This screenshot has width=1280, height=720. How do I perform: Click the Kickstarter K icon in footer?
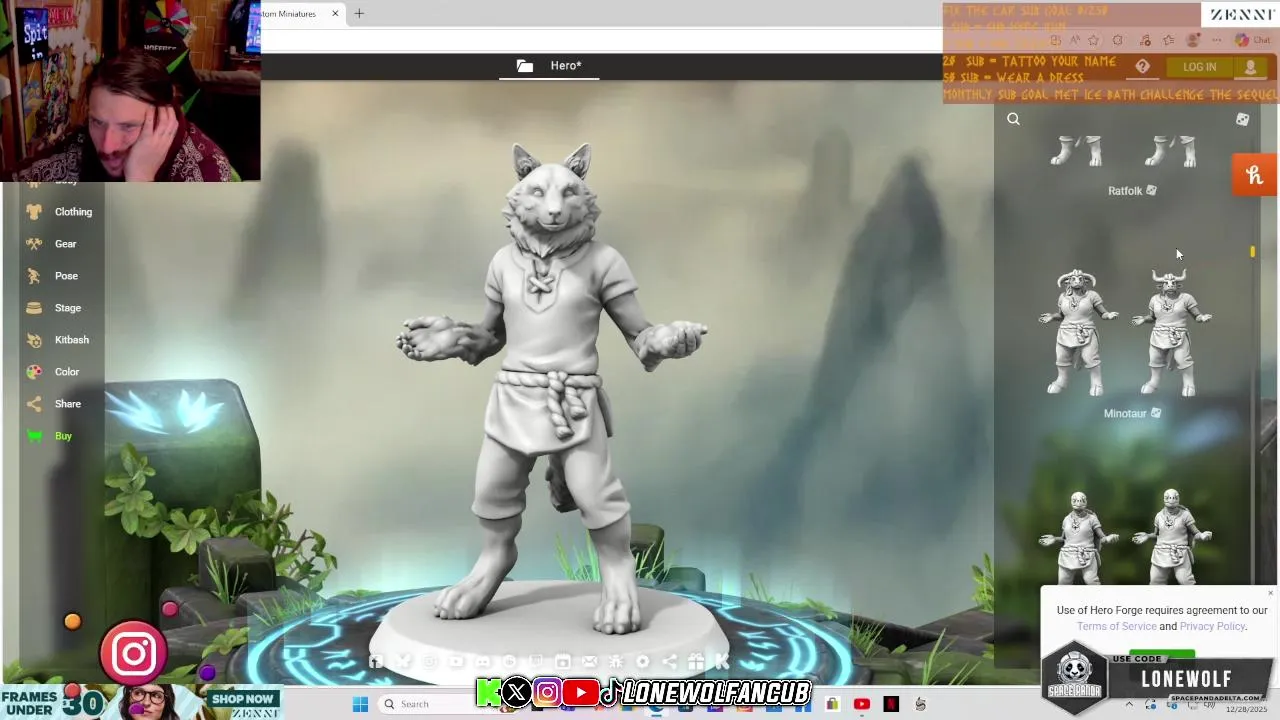[x=722, y=662]
